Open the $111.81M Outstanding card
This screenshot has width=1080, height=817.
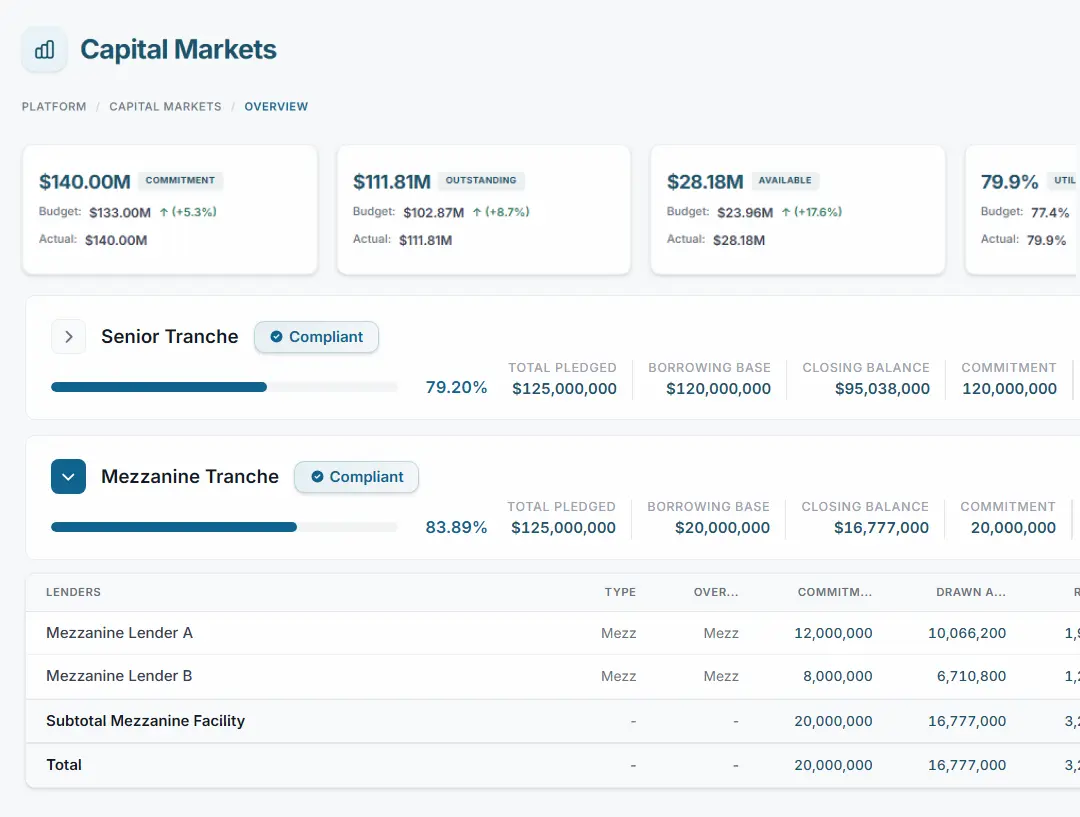(484, 209)
